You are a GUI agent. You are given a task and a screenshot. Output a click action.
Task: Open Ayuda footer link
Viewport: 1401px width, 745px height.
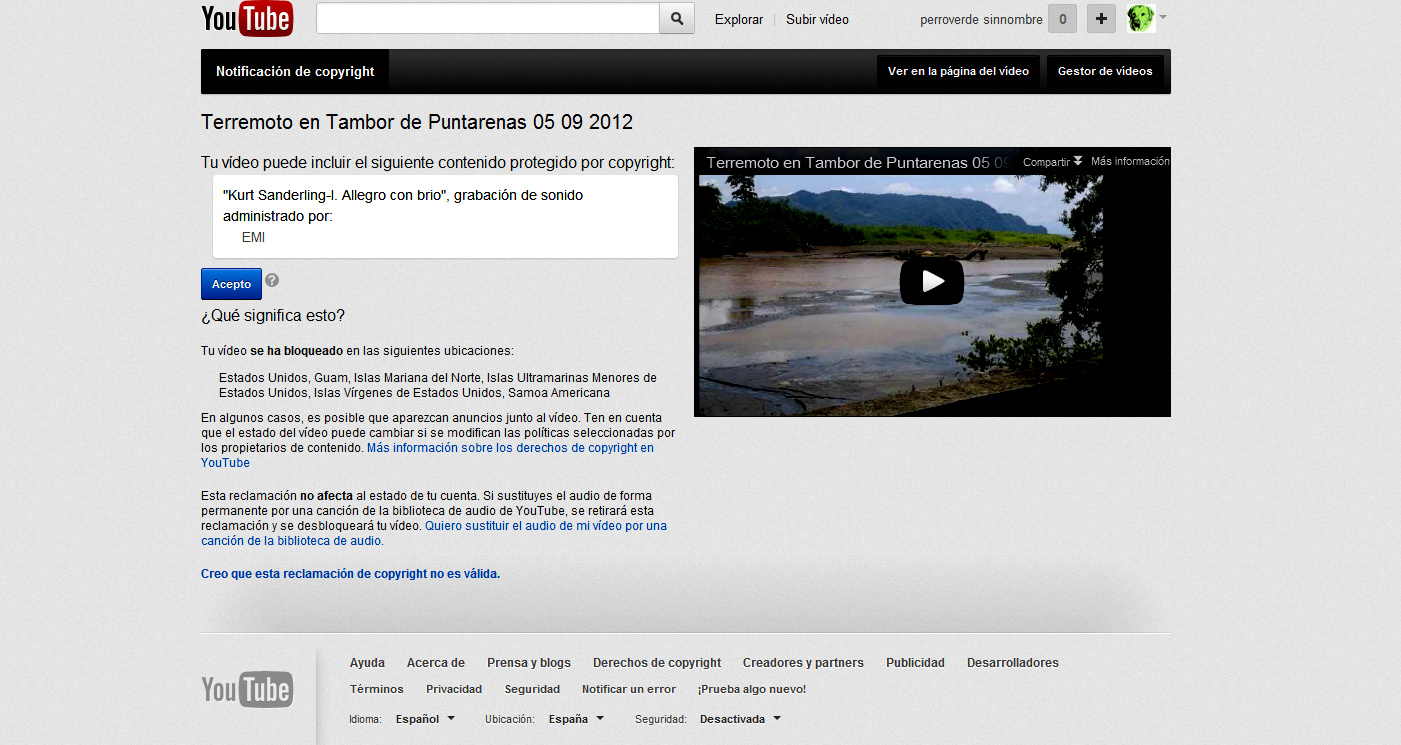point(367,663)
